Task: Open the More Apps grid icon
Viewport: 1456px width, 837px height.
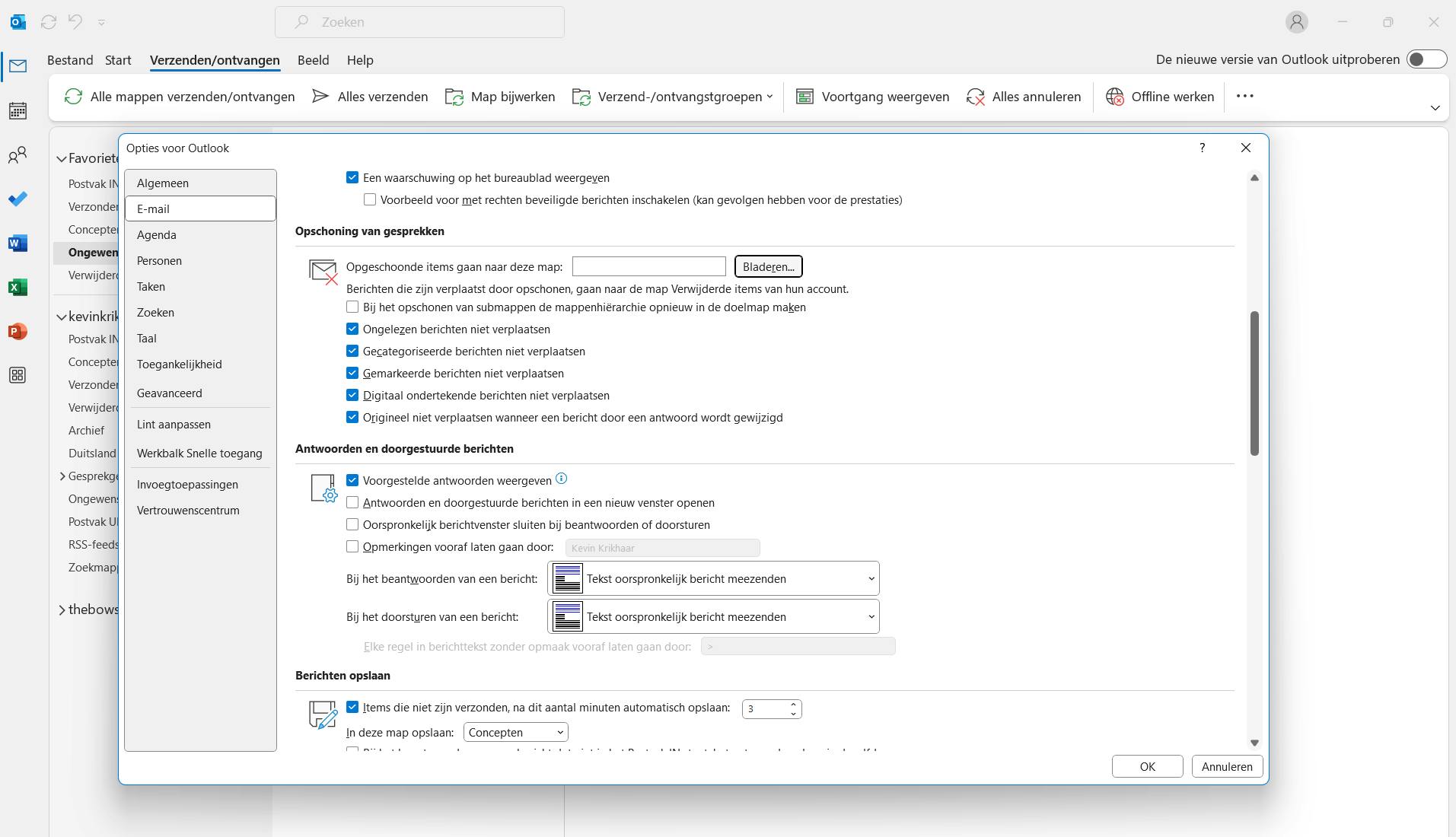Action: [18, 375]
